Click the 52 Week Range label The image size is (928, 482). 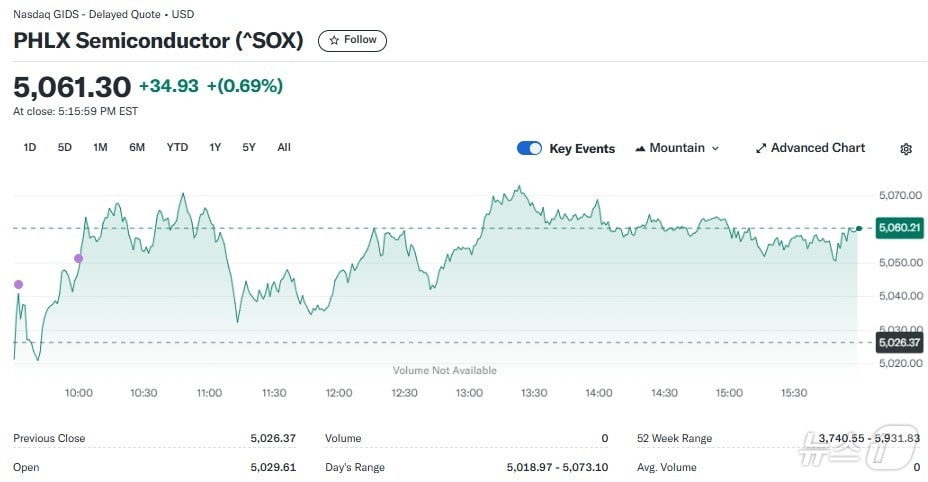click(674, 439)
